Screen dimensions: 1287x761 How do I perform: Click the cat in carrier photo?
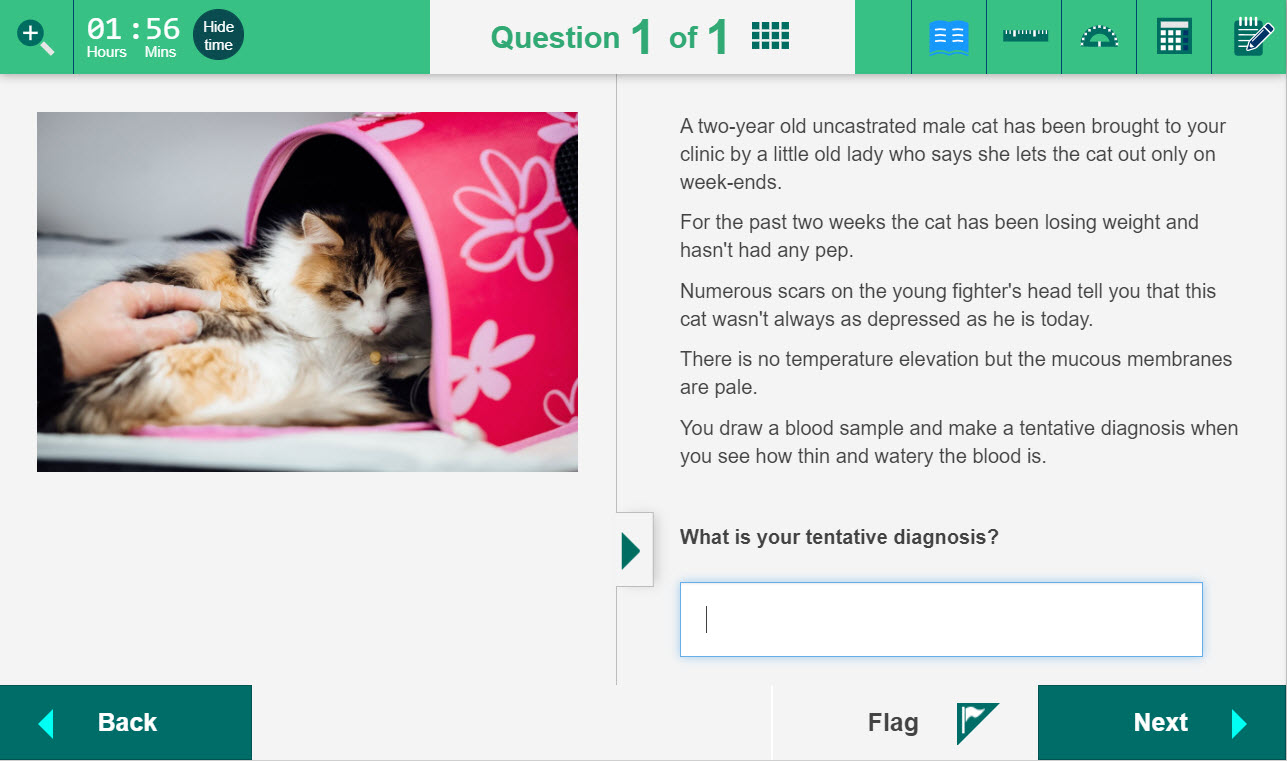coord(307,291)
